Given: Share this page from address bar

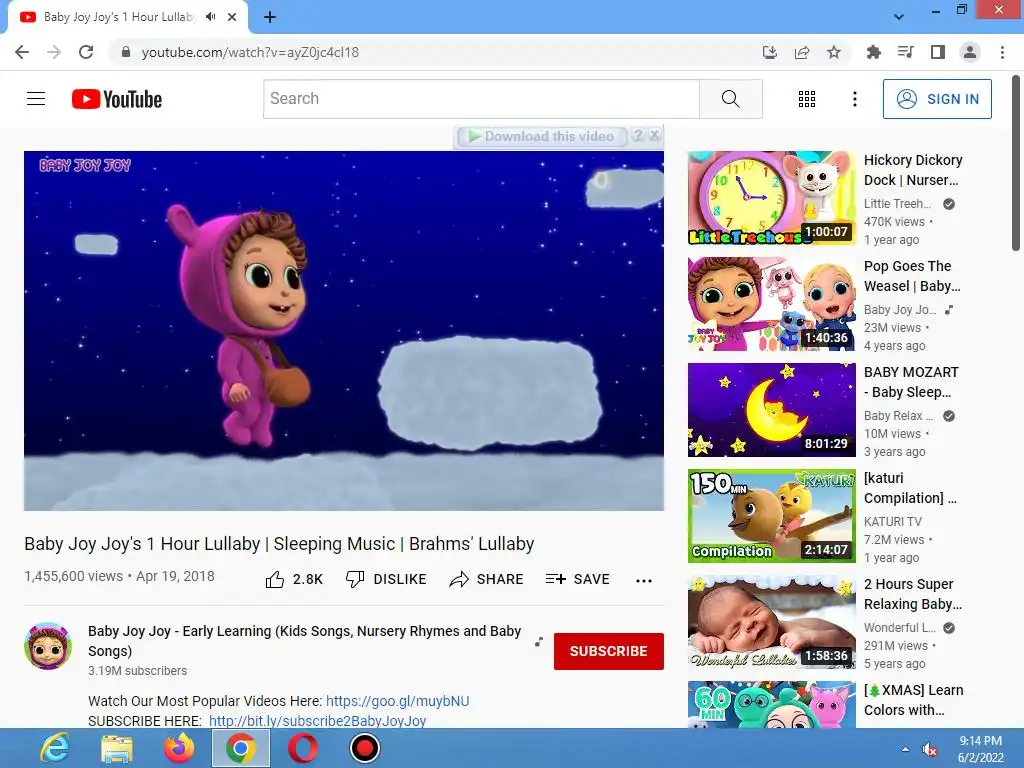Looking at the screenshot, I should (x=802, y=52).
